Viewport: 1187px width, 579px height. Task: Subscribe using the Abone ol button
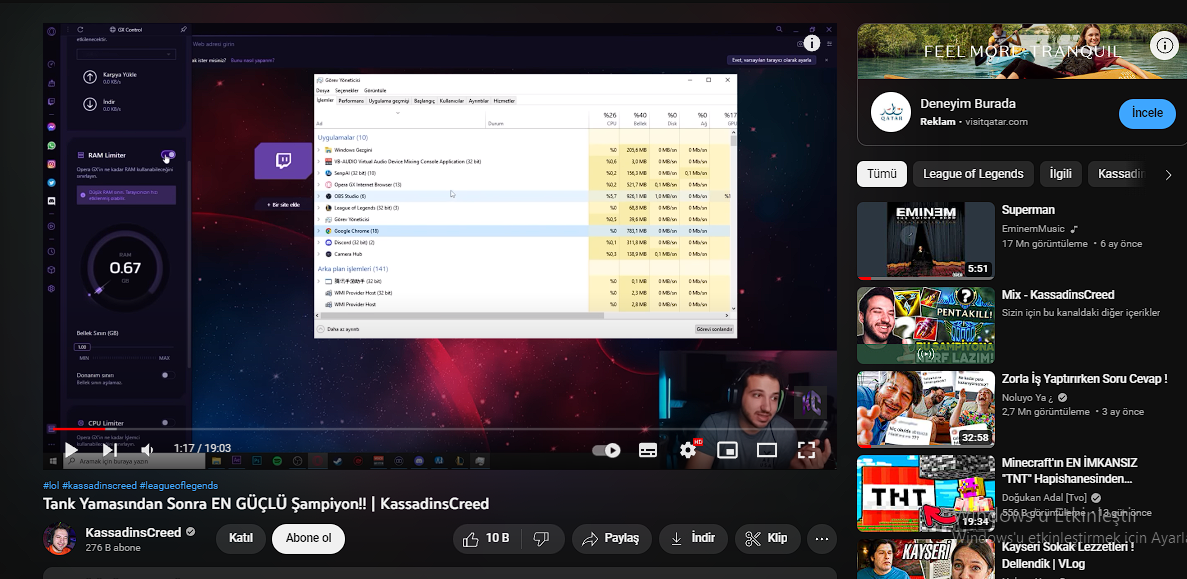pos(308,538)
